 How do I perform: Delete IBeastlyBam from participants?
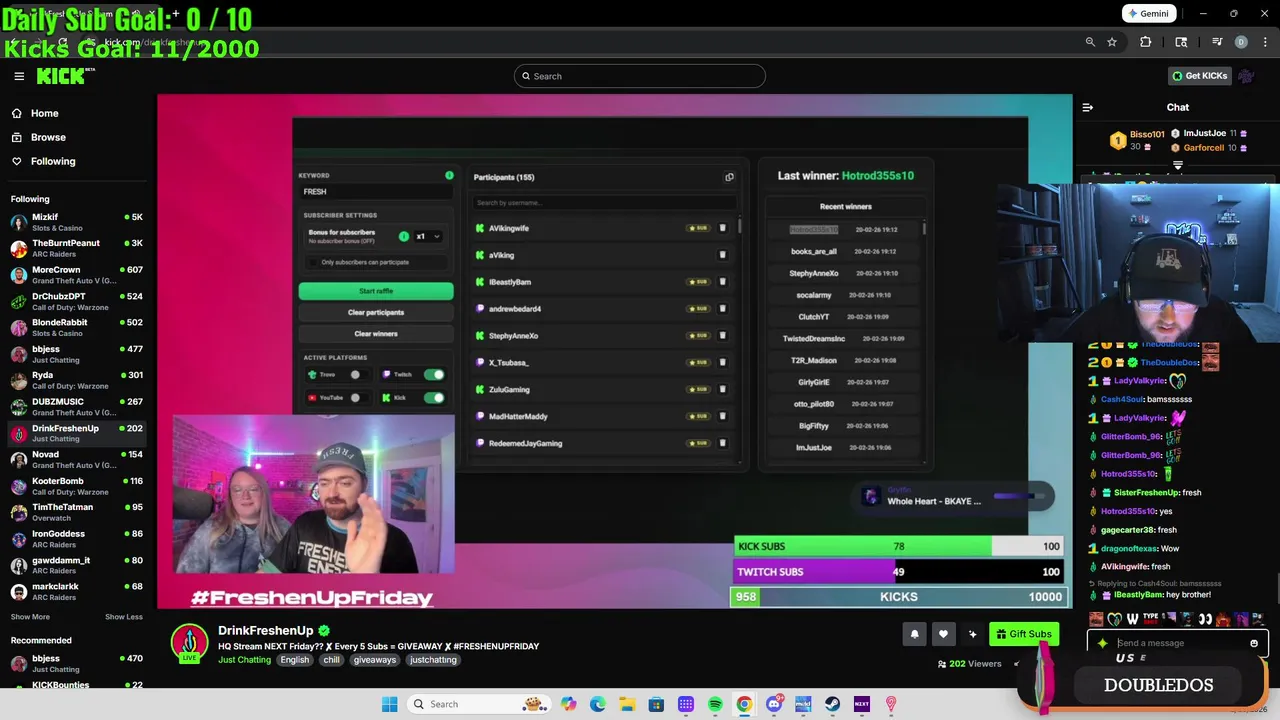[723, 282]
